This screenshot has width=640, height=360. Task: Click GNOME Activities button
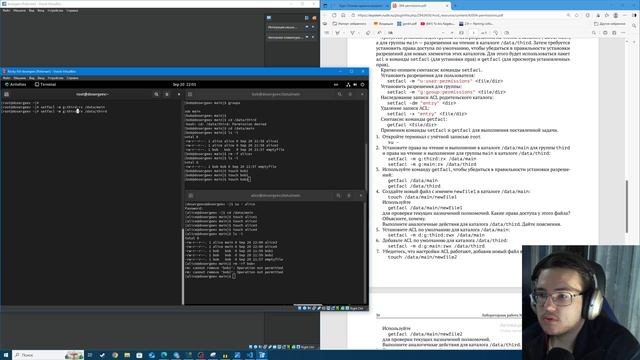coord(16,84)
